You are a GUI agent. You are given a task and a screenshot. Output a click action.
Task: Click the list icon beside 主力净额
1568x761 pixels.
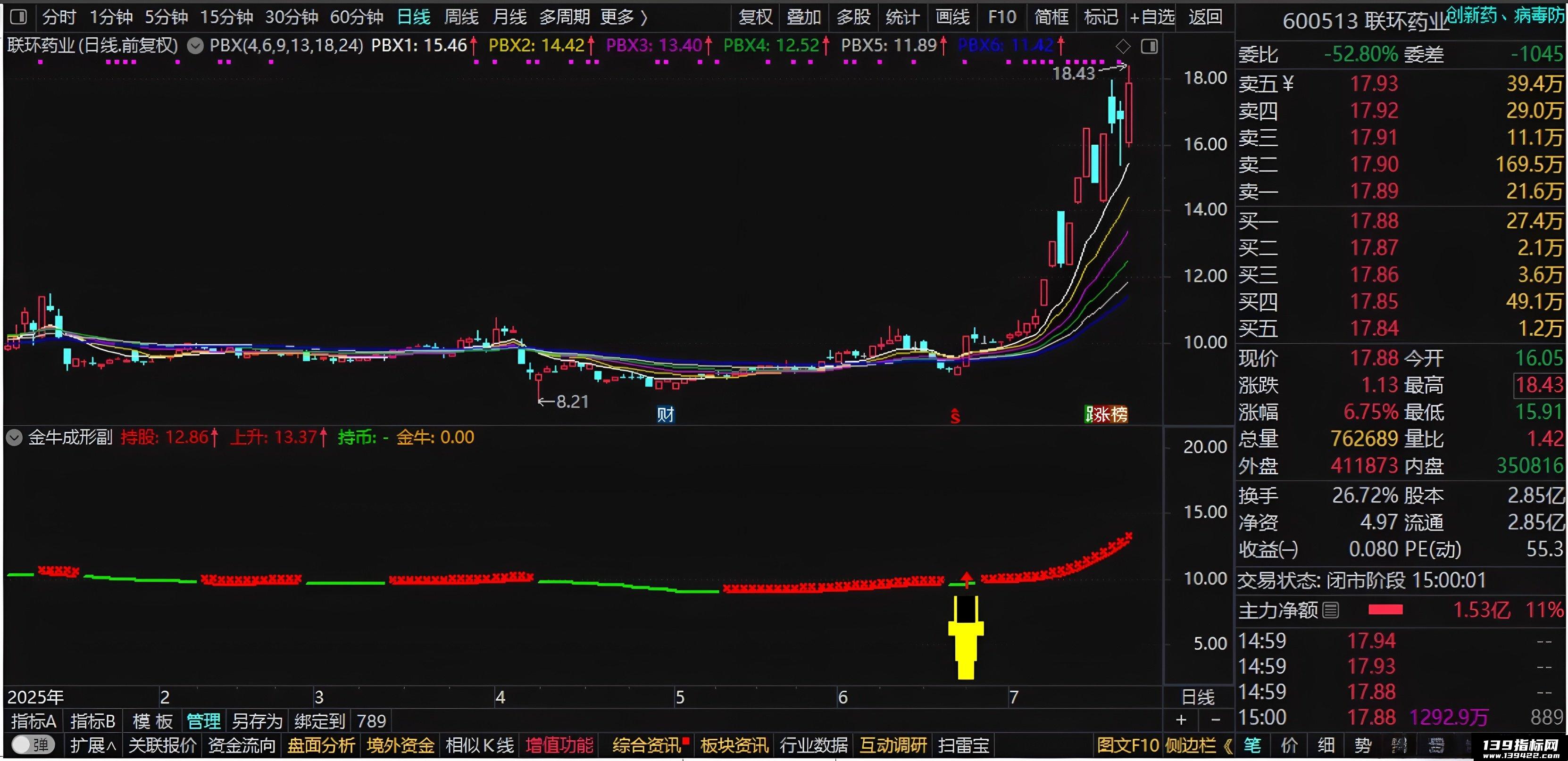point(1331,610)
